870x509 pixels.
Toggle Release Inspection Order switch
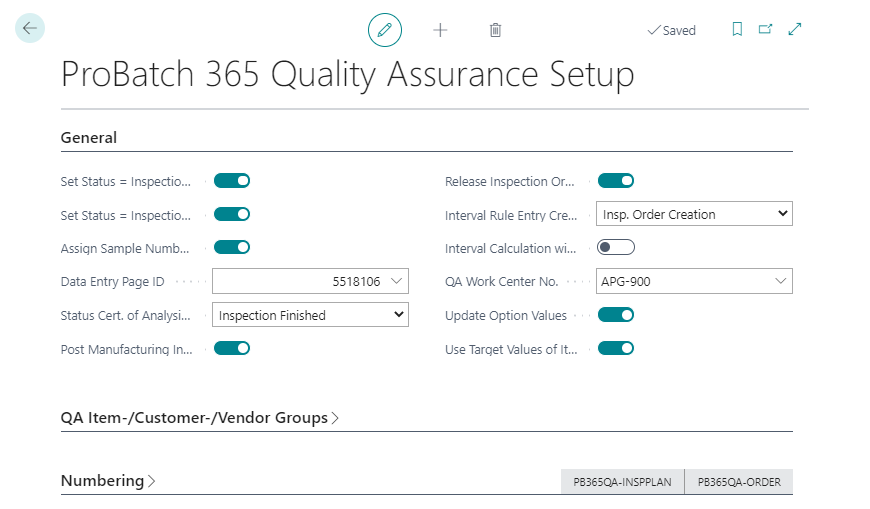pyautogui.click(x=616, y=181)
